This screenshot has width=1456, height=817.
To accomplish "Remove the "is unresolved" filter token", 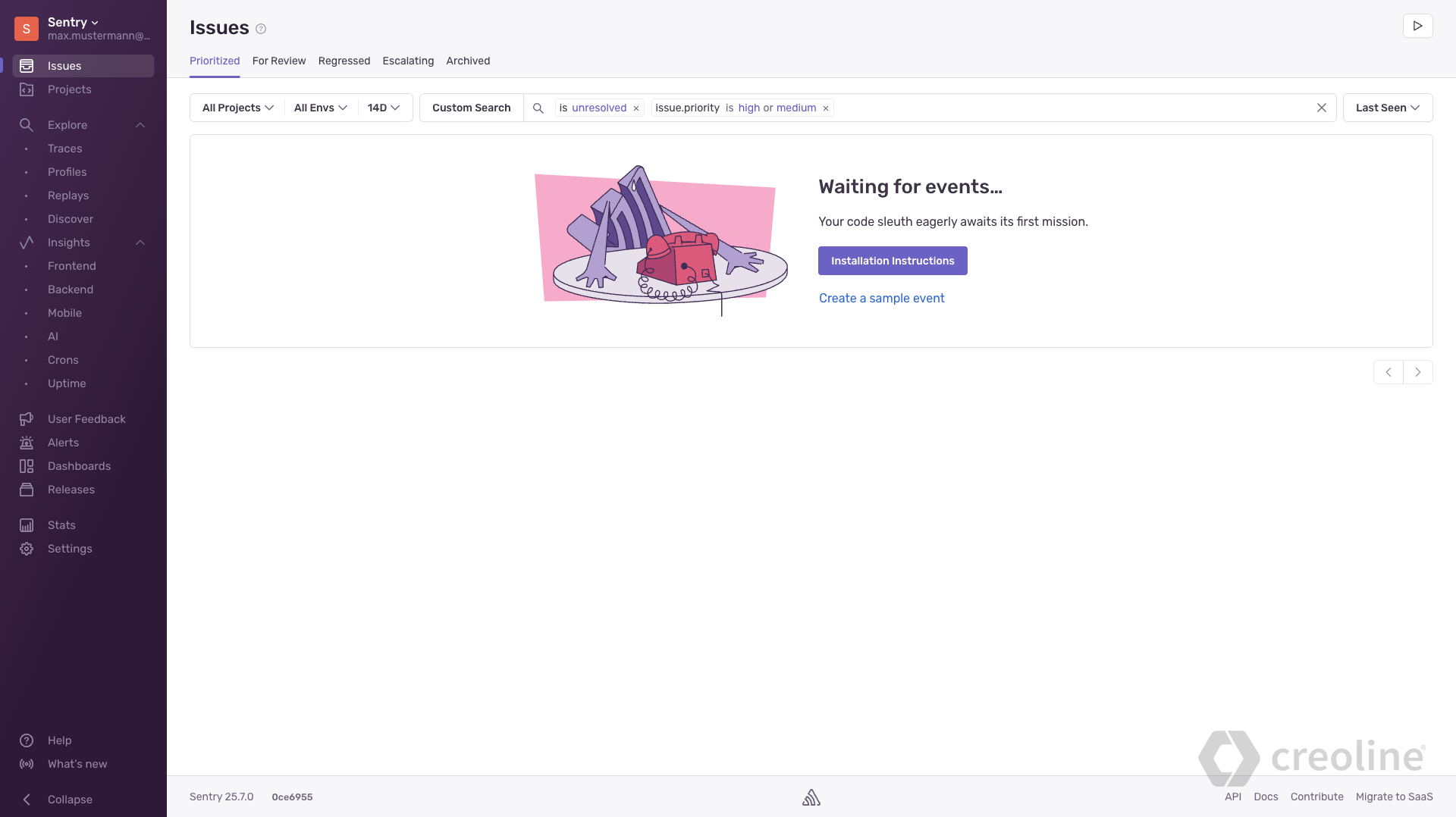I will coord(636,108).
